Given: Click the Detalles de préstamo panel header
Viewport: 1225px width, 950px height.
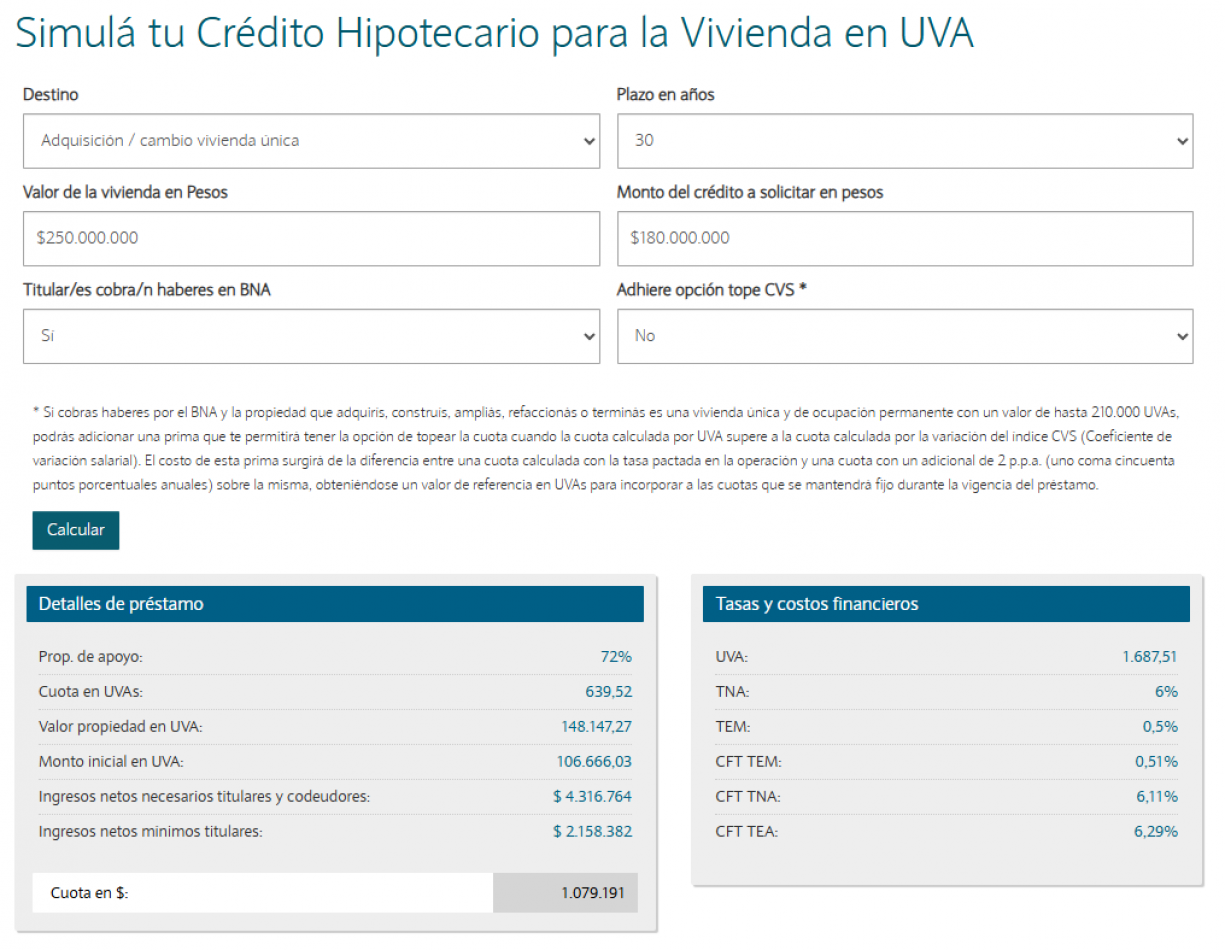Looking at the screenshot, I should [334, 604].
